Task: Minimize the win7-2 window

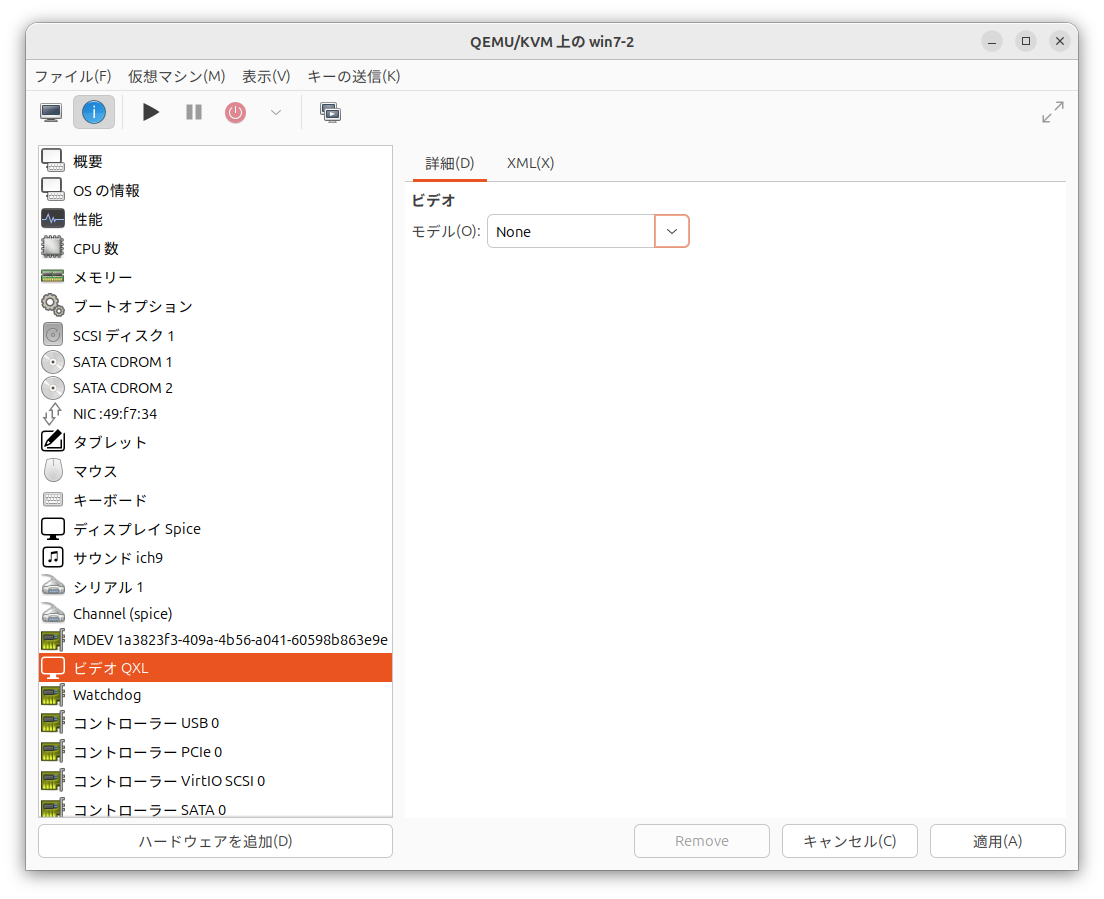Action: [x=992, y=41]
